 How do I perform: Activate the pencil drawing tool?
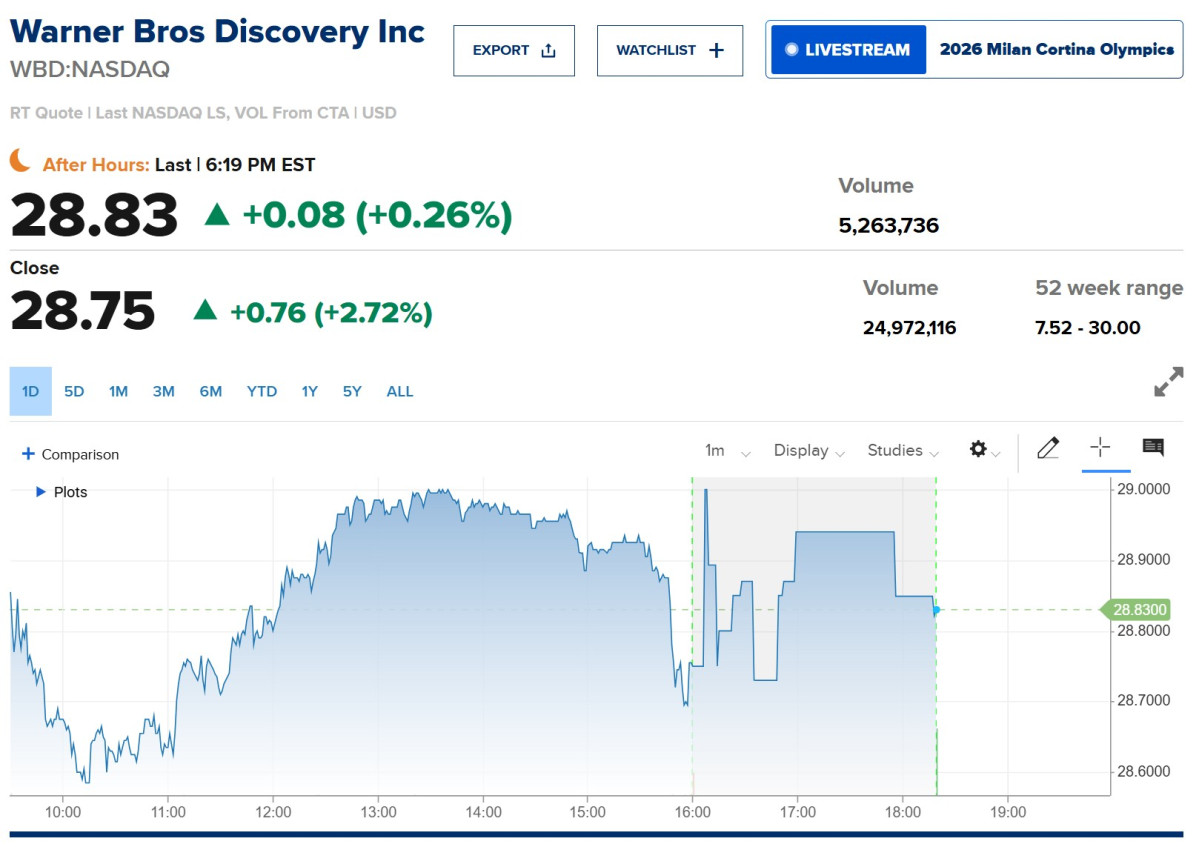coord(1048,448)
